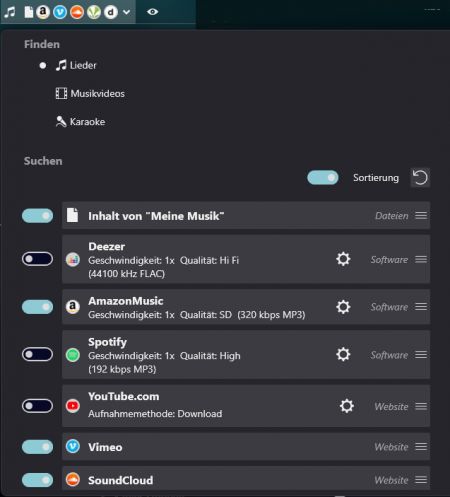Viewport: 450px width, 497px height.
Task: Disable the AmazonMusic source toggle
Action: (37, 307)
